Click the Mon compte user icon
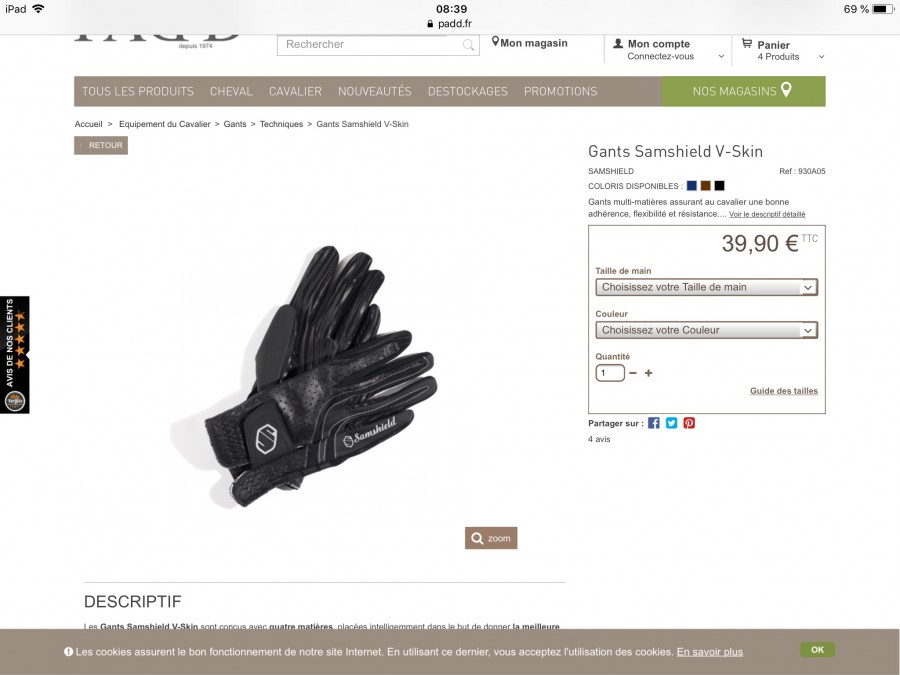 pos(618,43)
